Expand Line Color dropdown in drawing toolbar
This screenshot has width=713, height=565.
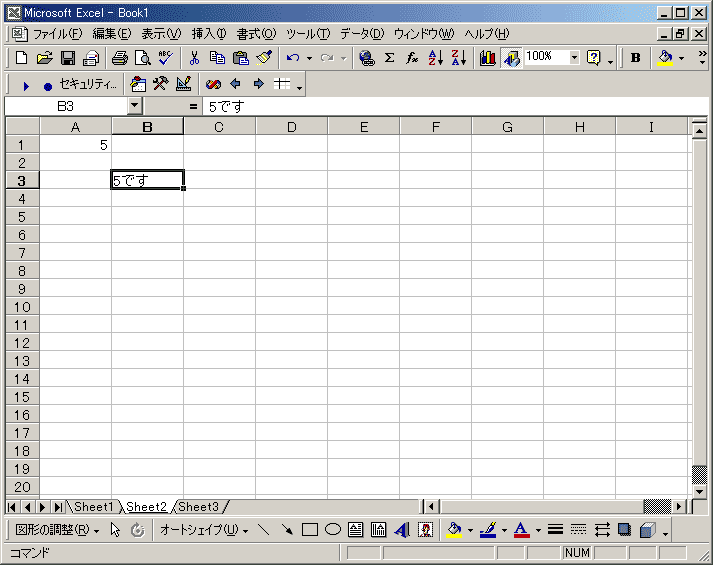click(504, 531)
